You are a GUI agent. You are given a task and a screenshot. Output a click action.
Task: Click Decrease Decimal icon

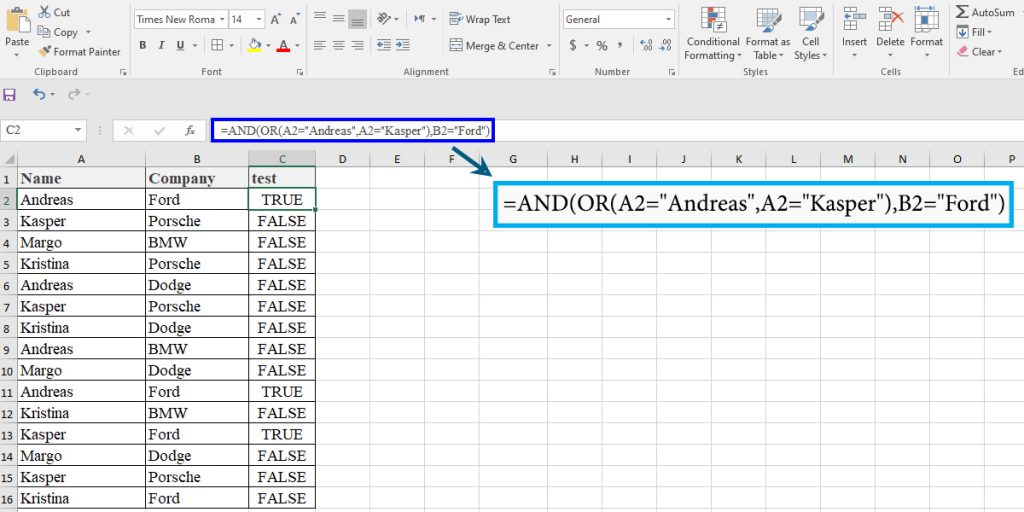pyautogui.click(x=665, y=45)
